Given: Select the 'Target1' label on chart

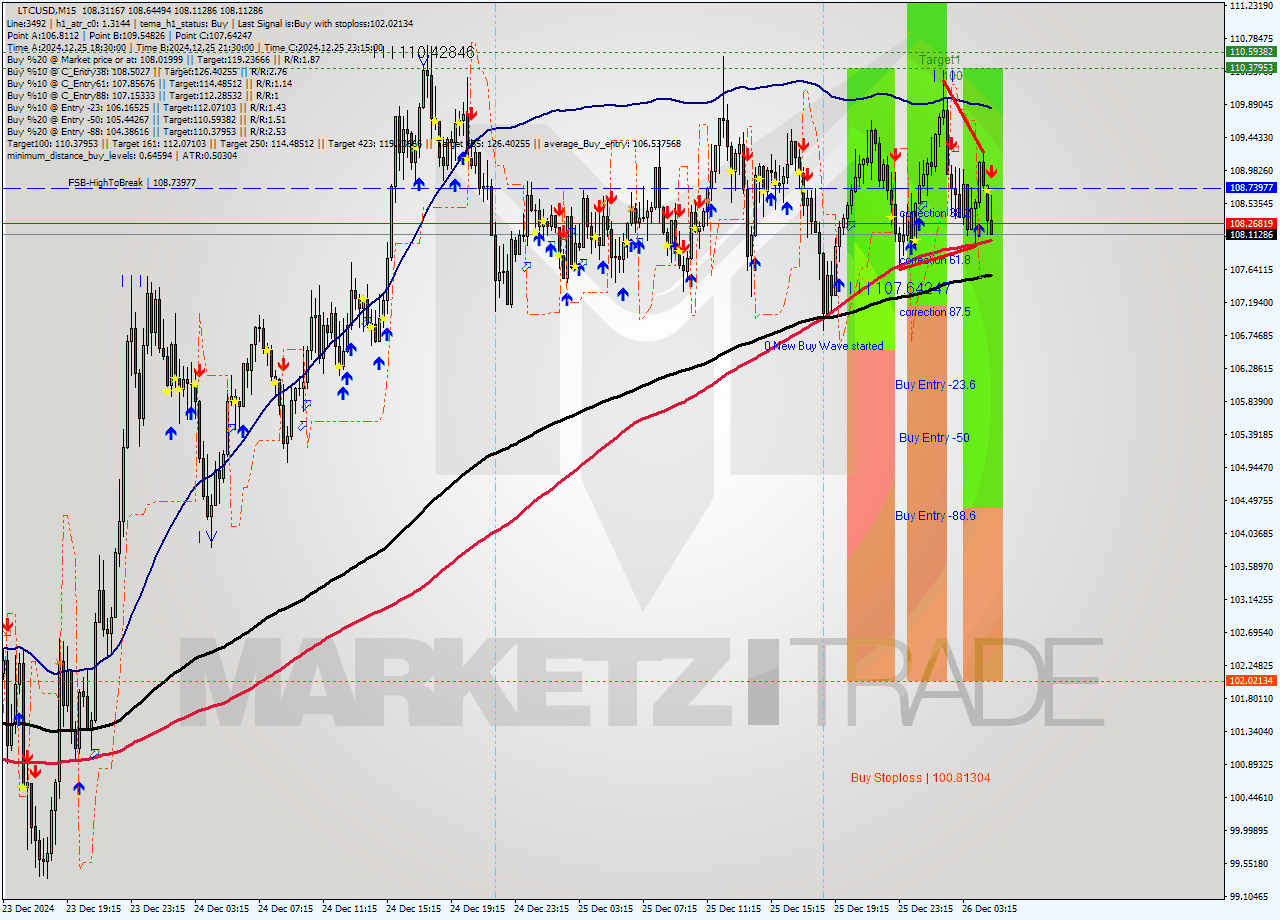Looking at the screenshot, I should [x=940, y=60].
